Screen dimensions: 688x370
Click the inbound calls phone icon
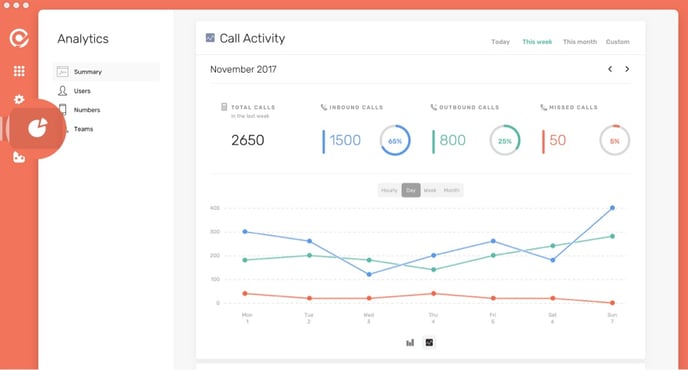click(x=324, y=107)
